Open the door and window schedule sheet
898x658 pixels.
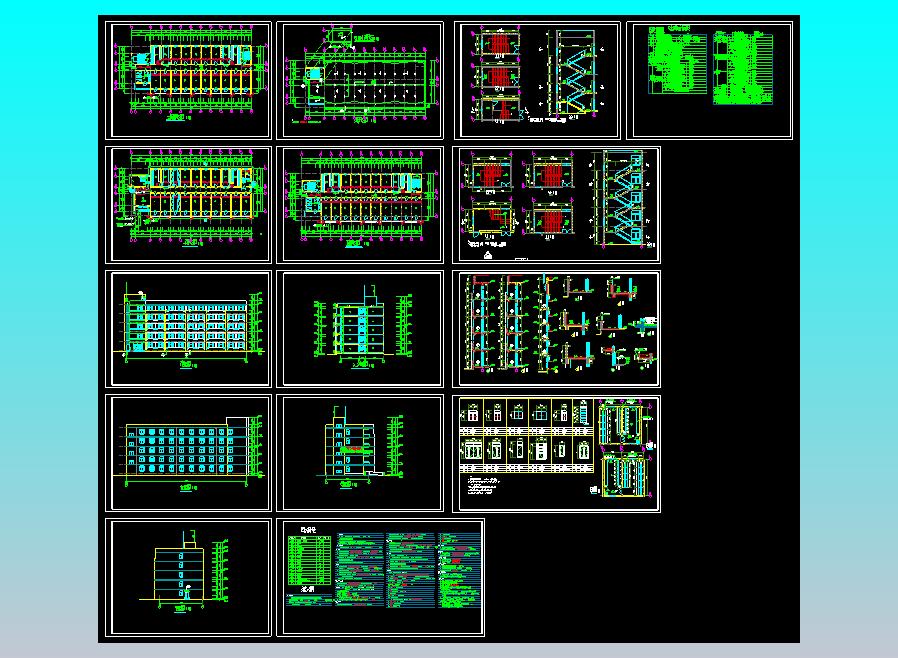pyautogui.click(x=556, y=453)
